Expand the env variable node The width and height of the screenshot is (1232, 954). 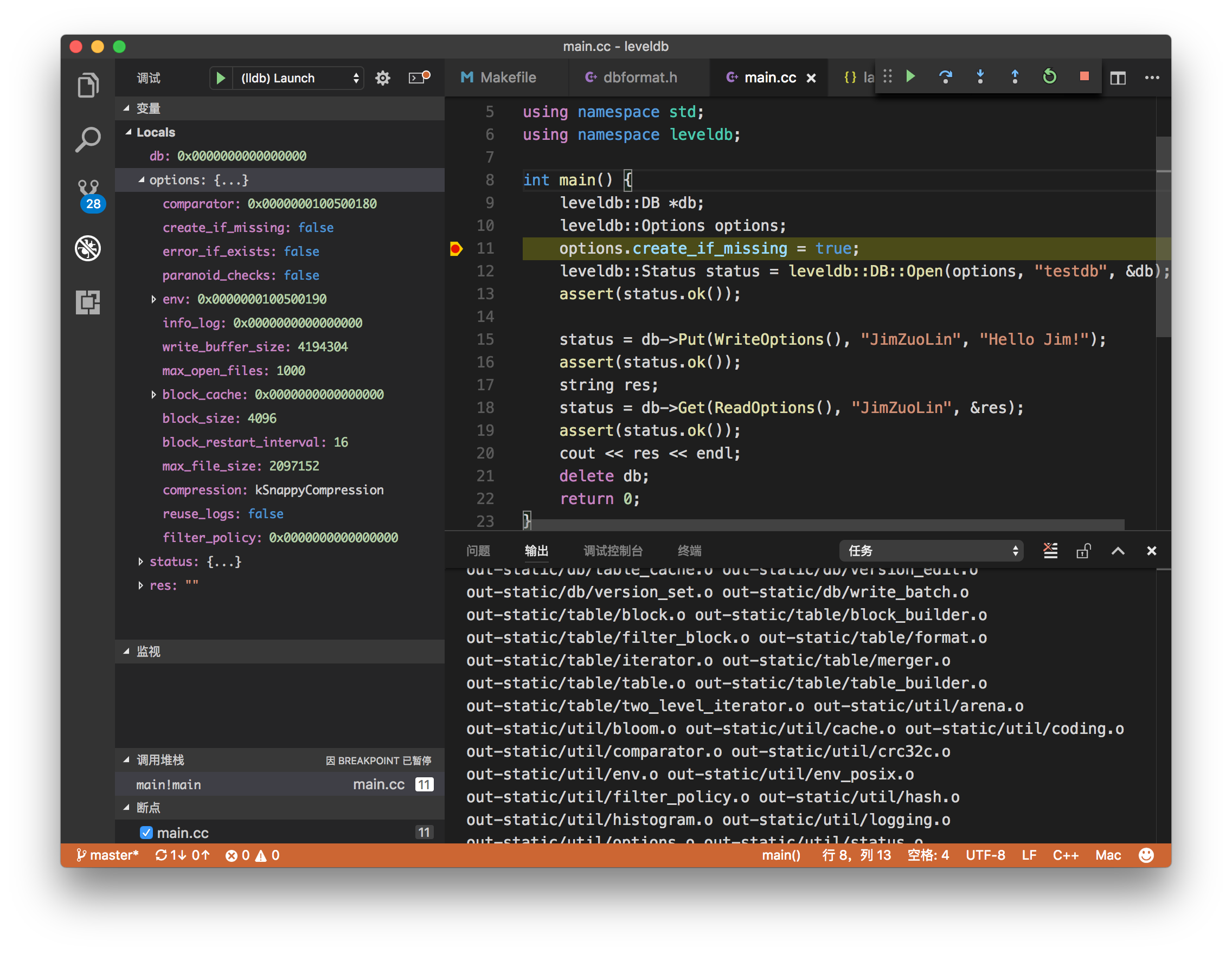click(x=153, y=299)
